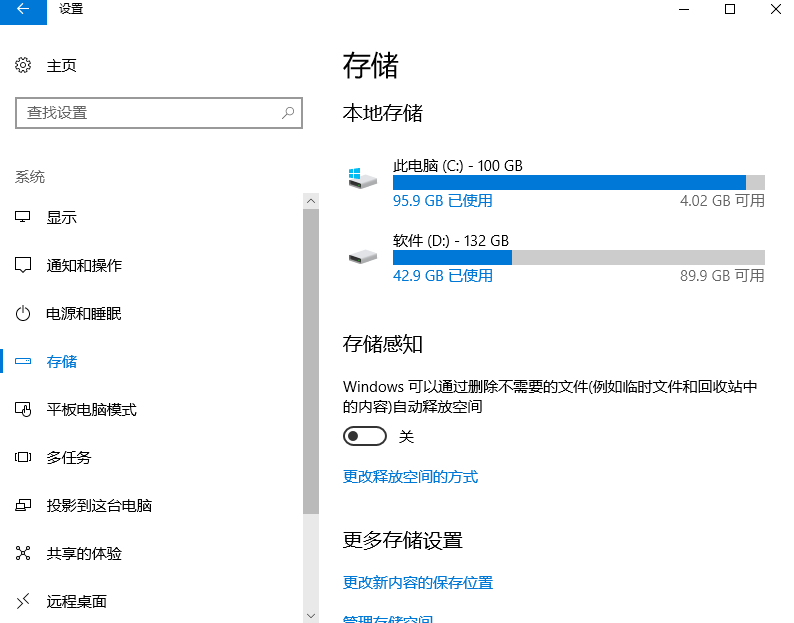The height and width of the screenshot is (623, 794).
Task: Select 投影到这台电脑 in sidebar
Action: click(99, 505)
